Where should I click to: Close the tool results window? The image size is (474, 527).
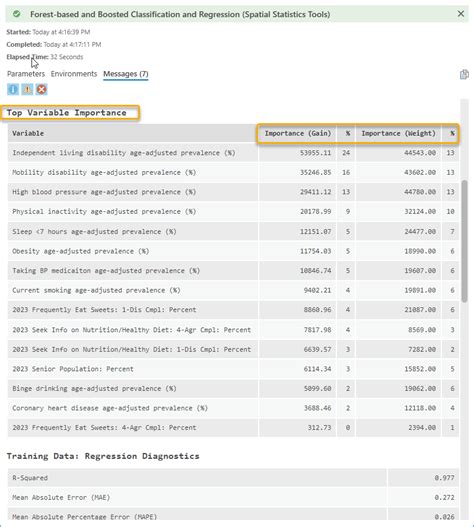[461, 14]
